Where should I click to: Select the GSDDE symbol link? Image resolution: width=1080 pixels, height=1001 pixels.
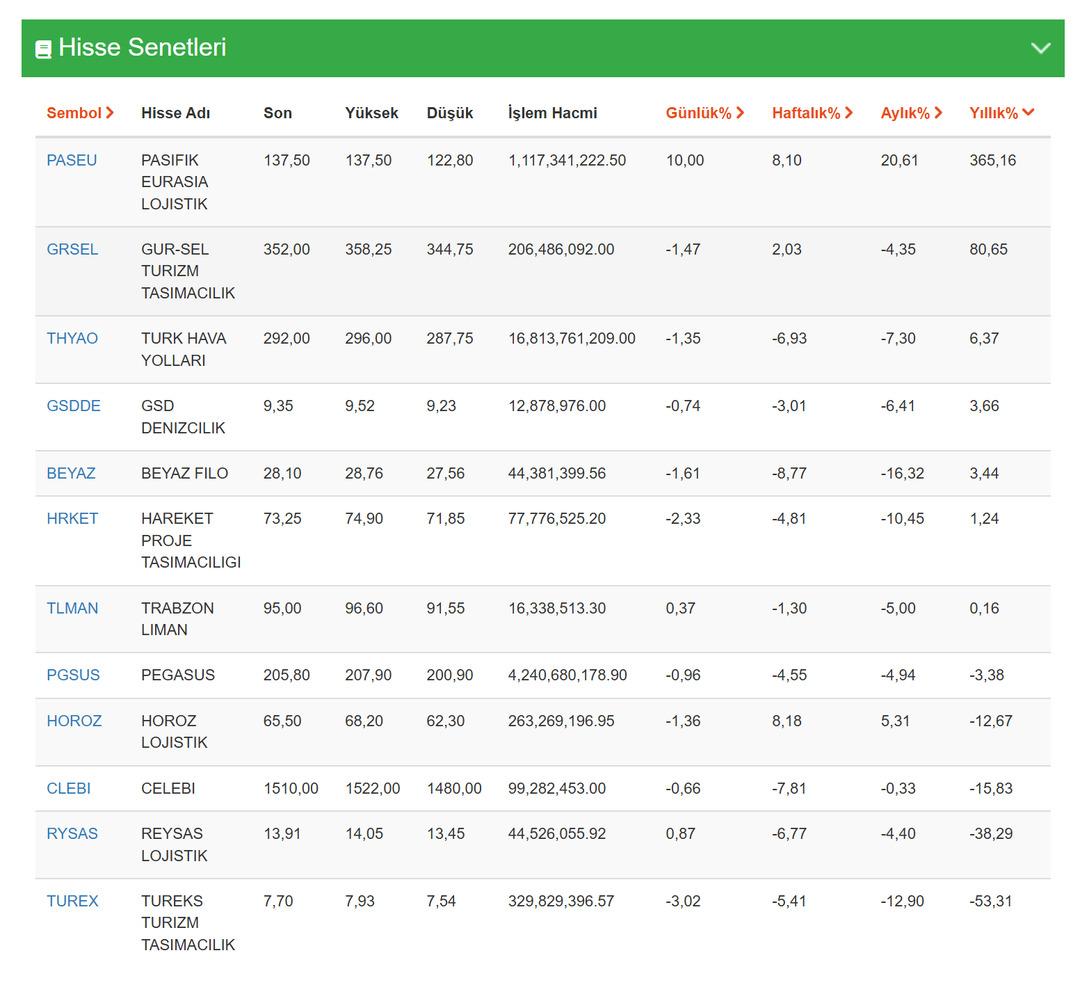(x=73, y=406)
